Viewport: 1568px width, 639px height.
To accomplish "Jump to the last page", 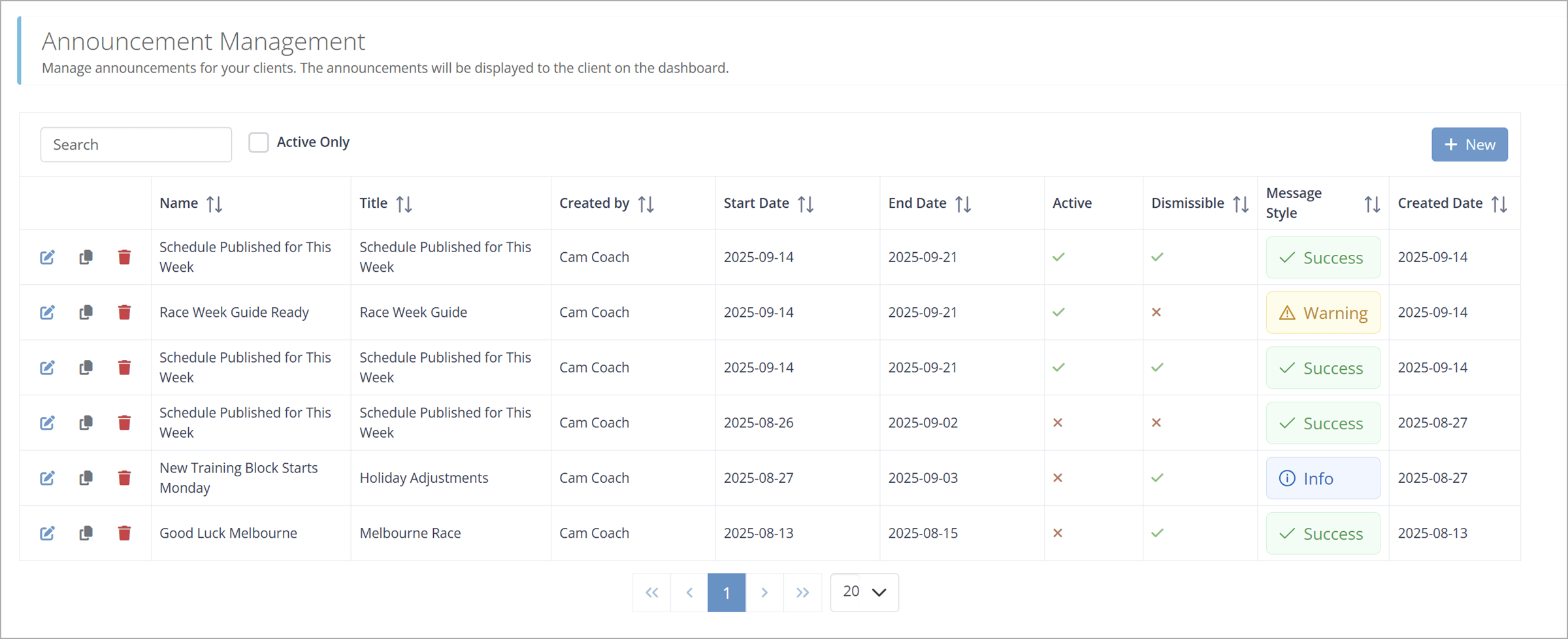I will [x=802, y=592].
